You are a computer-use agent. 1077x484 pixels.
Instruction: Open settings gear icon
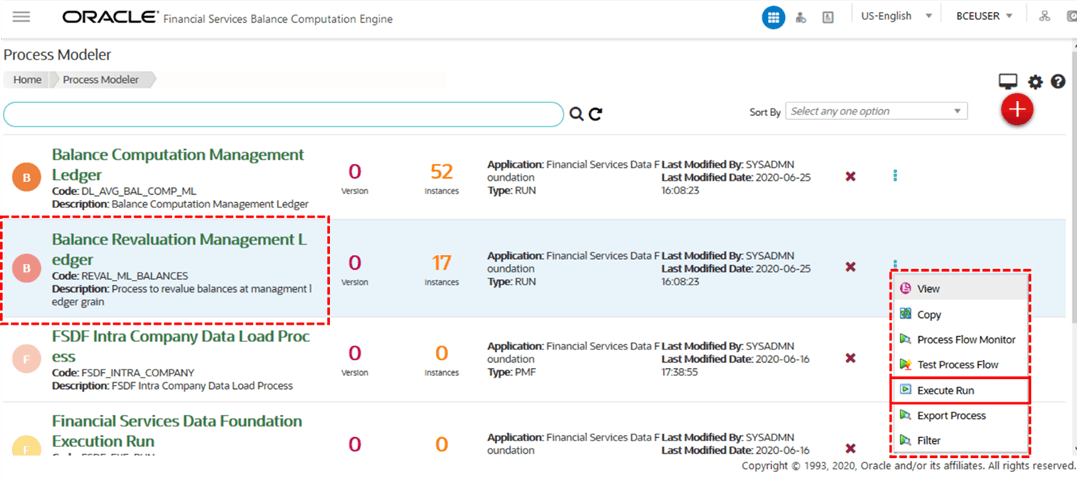[x=1035, y=82]
